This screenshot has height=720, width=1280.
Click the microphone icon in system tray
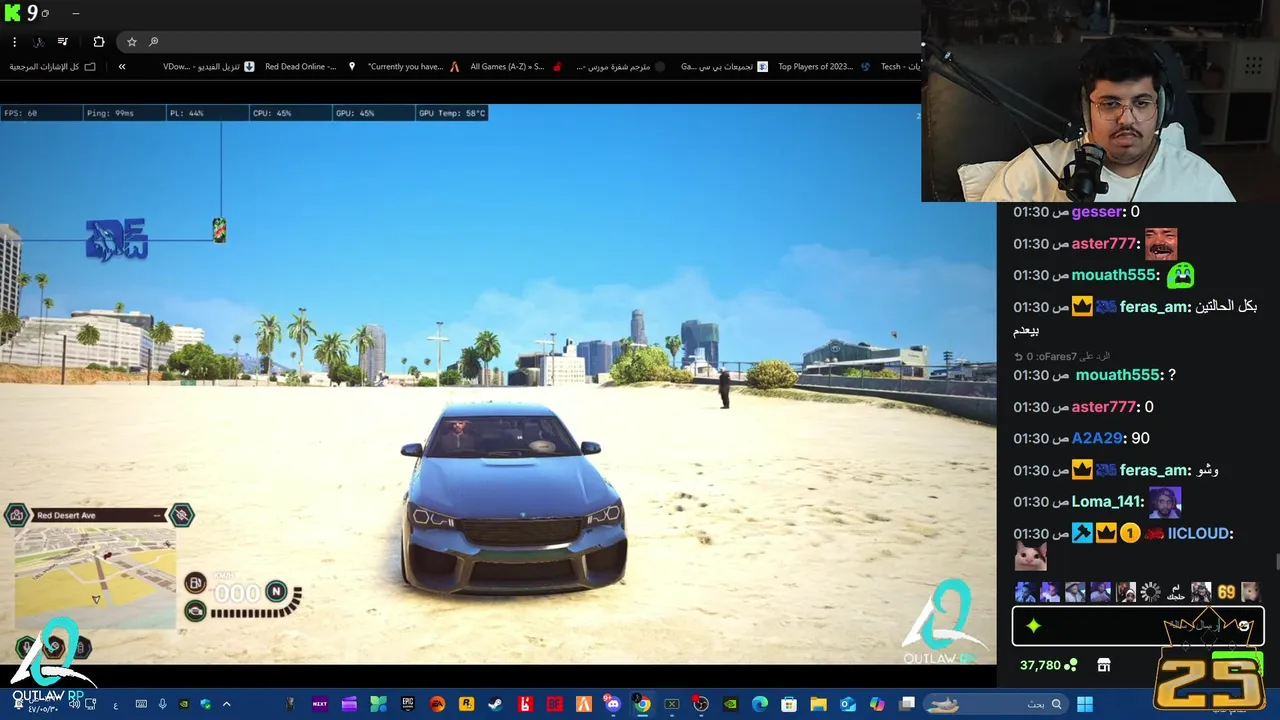162,705
